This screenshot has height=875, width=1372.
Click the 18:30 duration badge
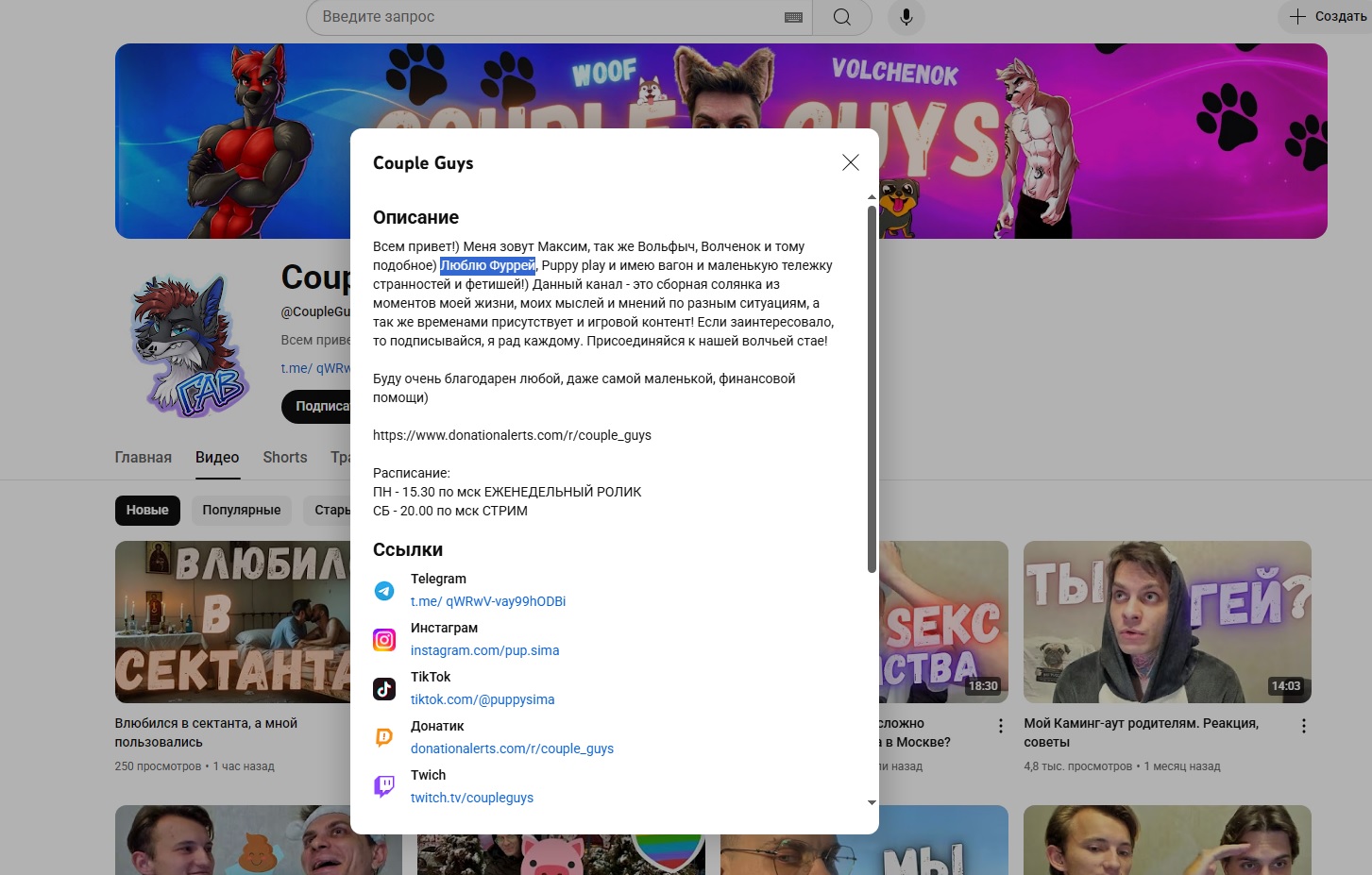click(x=983, y=686)
